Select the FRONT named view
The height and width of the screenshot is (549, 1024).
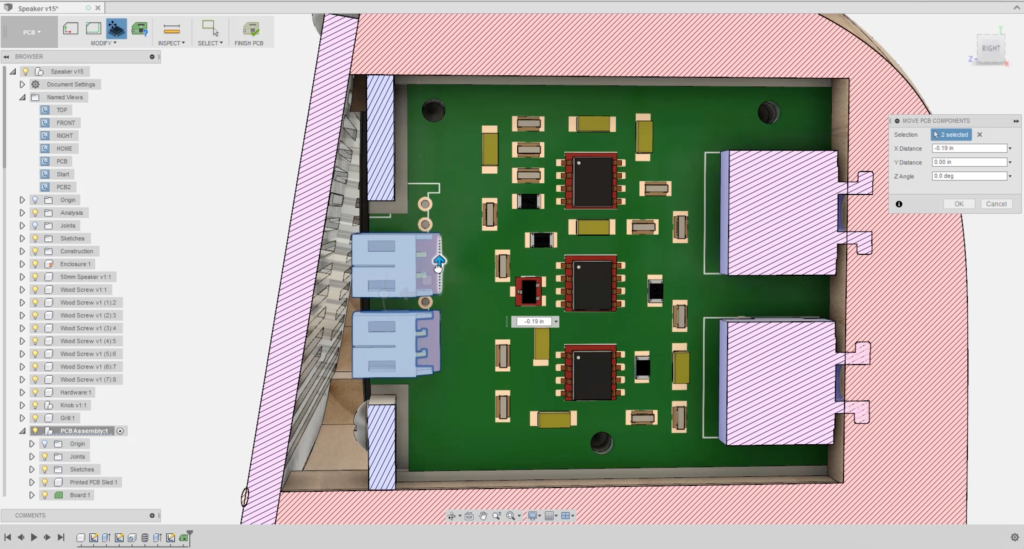[65, 123]
